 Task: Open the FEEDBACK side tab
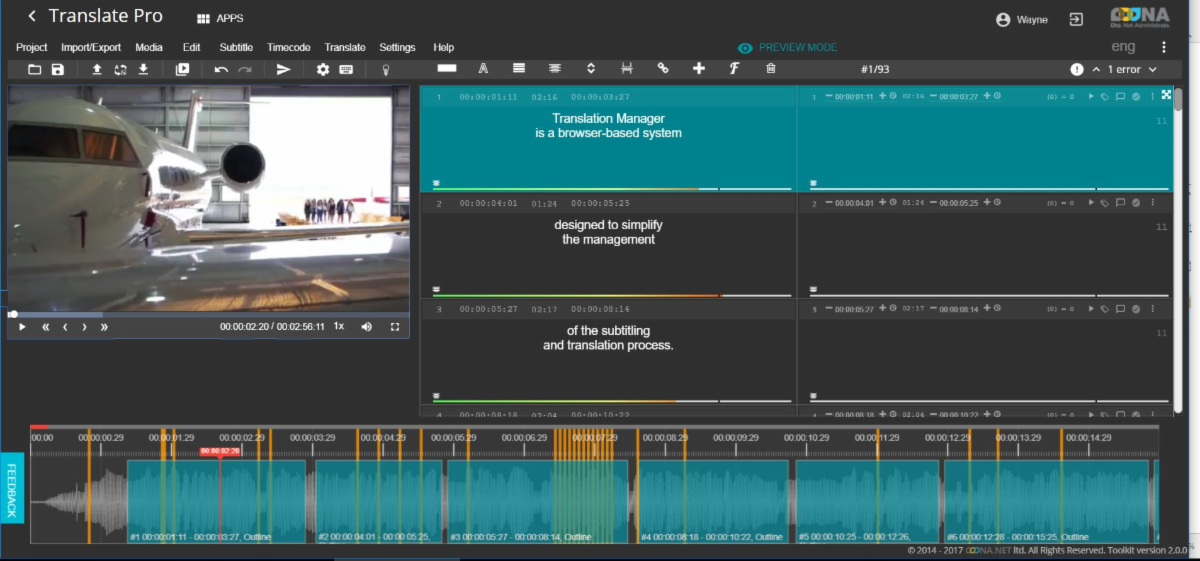pos(13,487)
